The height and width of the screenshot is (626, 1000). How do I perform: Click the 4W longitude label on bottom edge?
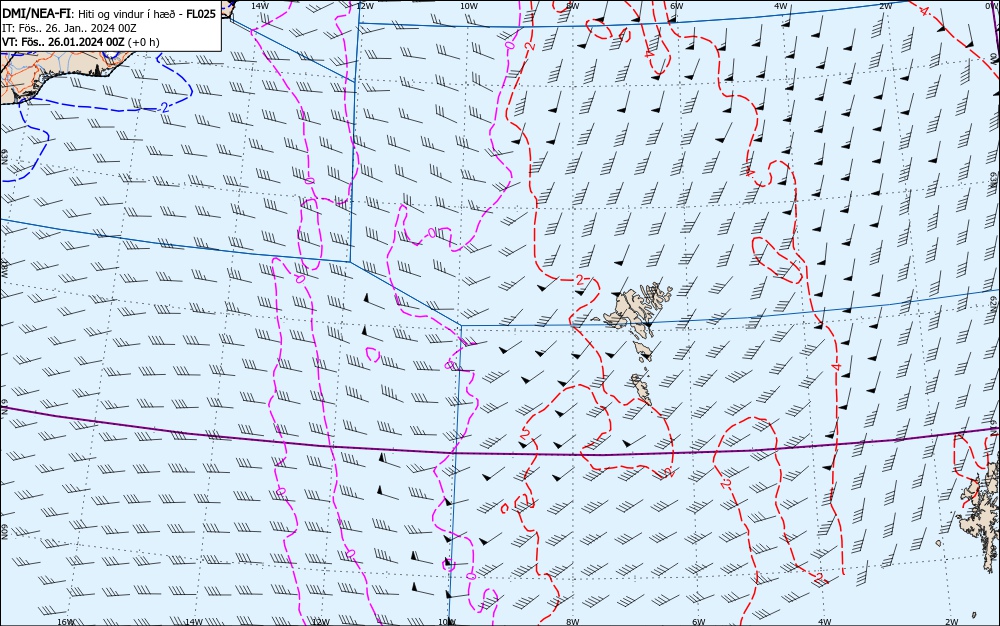(824, 622)
